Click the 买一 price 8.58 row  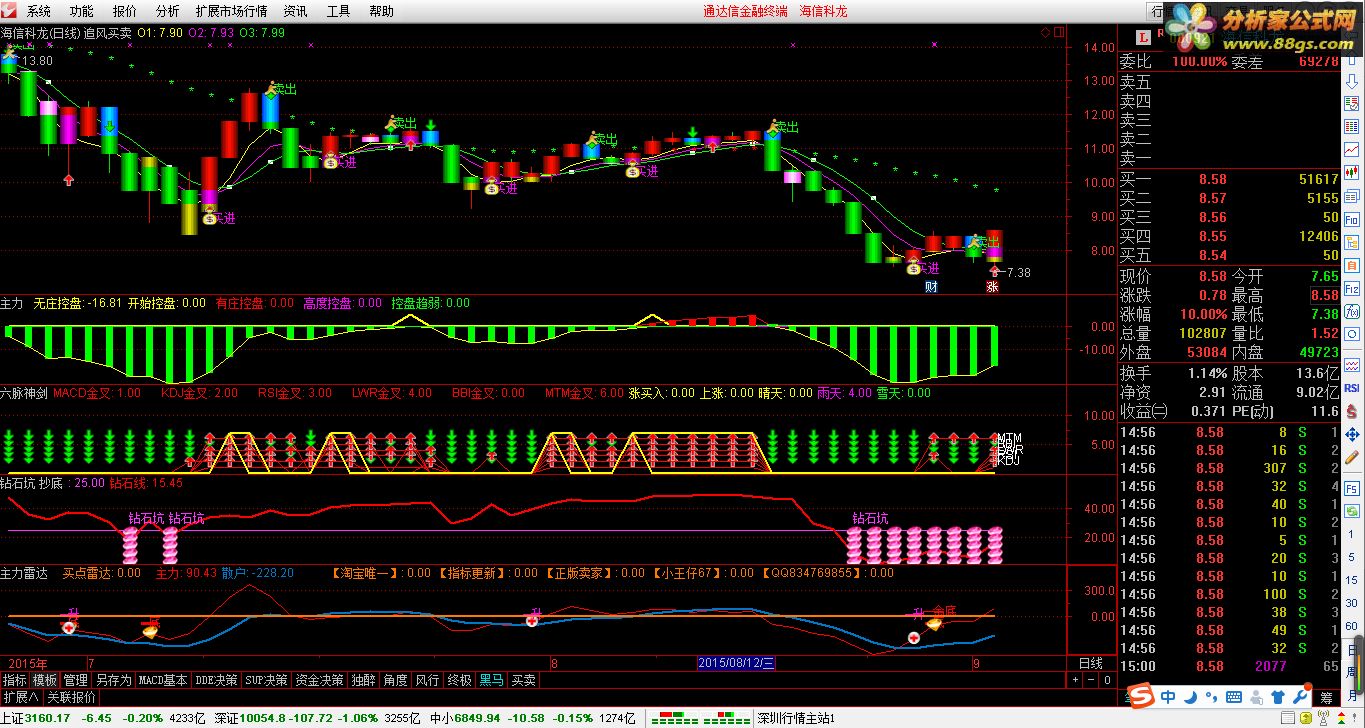1228,179
